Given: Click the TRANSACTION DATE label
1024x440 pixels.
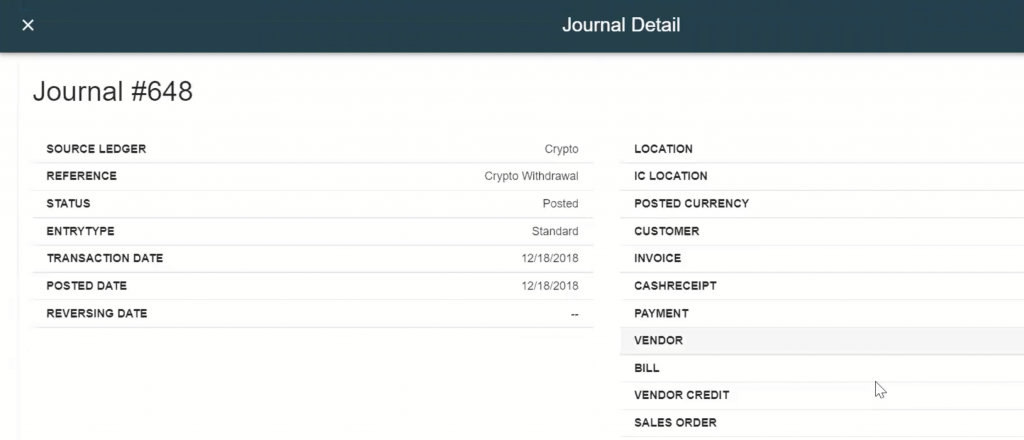Looking at the screenshot, I should (x=104, y=259).
